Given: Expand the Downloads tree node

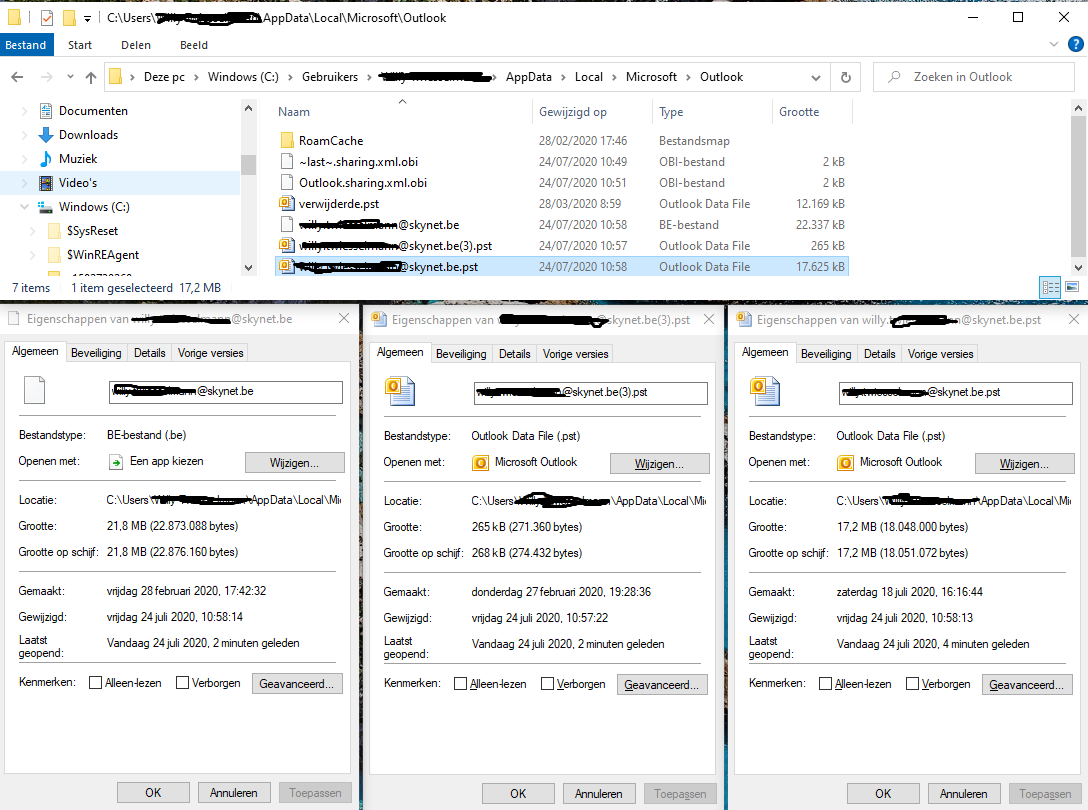Looking at the screenshot, I should tap(25, 135).
